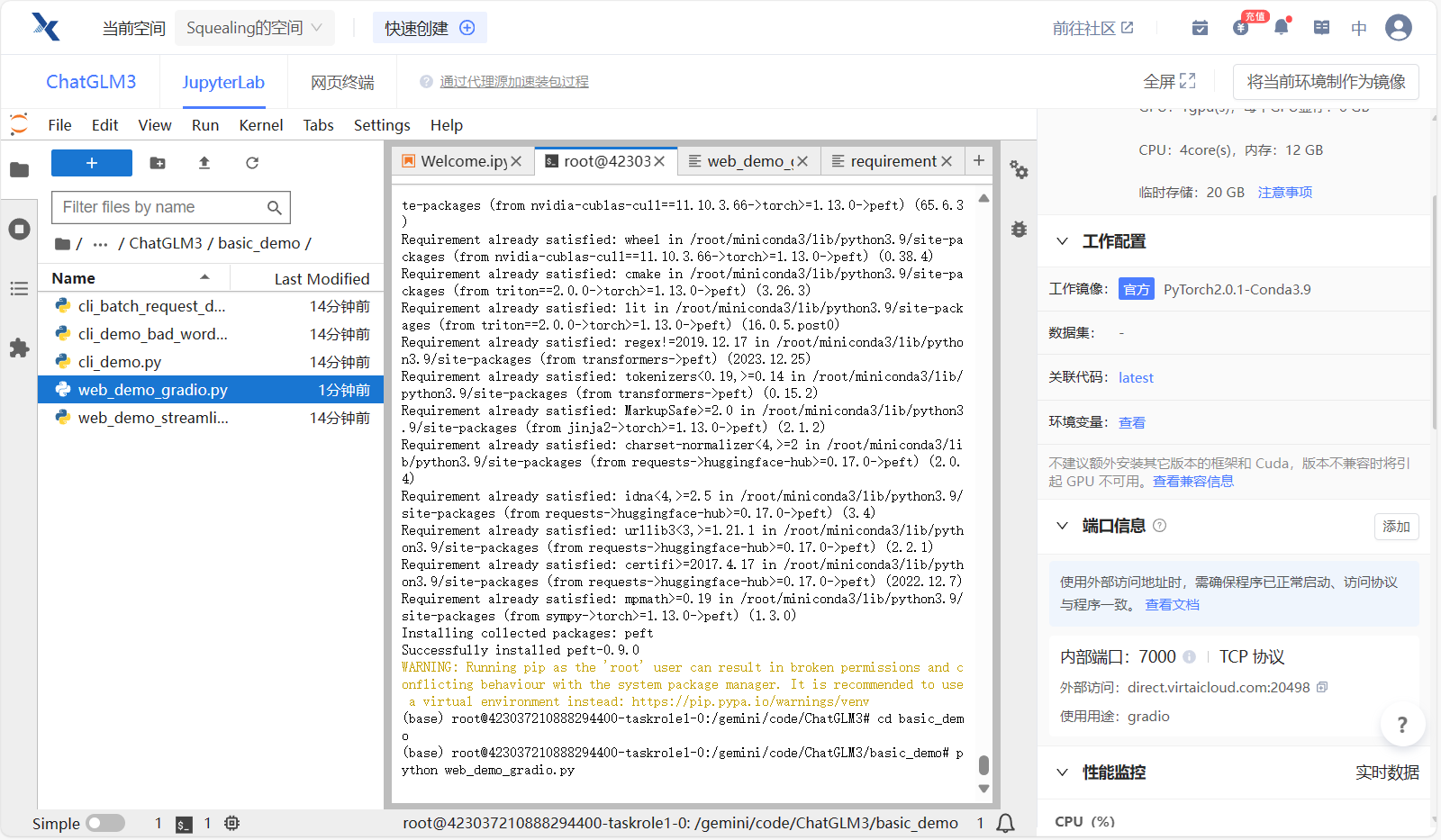Viewport: 1441px width, 840px height.
Task: Open the table of contents sidebar
Action: click(19, 289)
